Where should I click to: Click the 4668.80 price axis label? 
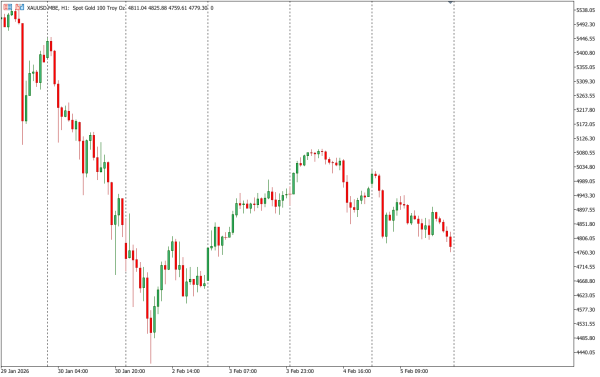586,281
